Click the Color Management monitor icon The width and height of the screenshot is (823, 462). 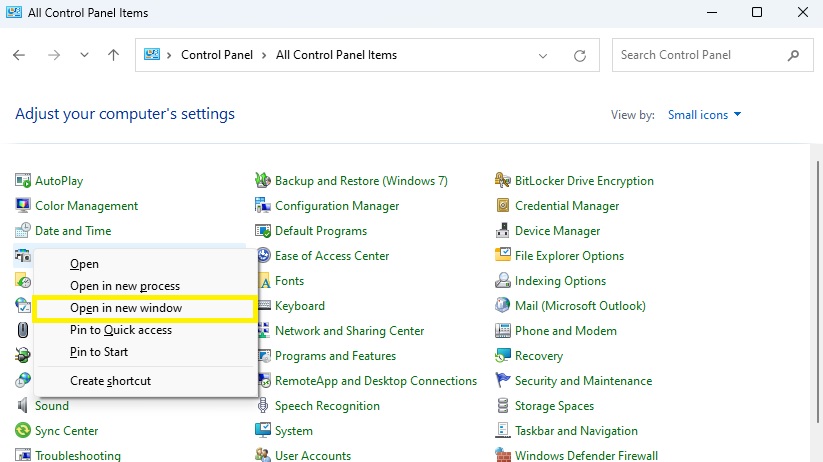tap(23, 206)
